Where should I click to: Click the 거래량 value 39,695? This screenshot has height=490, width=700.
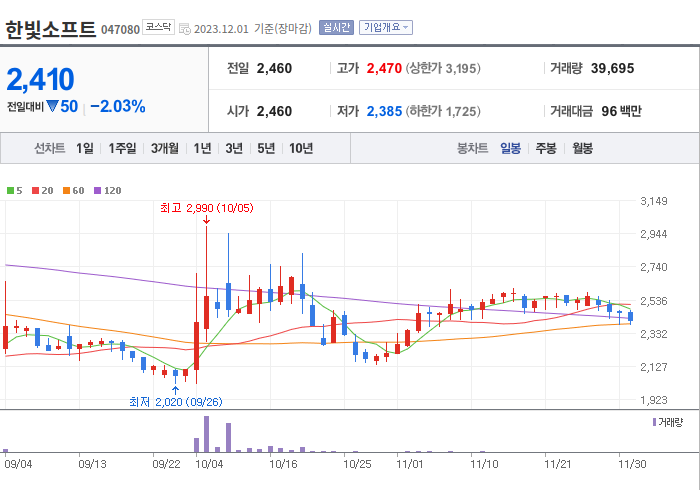pyautogui.click(x=612, y=68)
